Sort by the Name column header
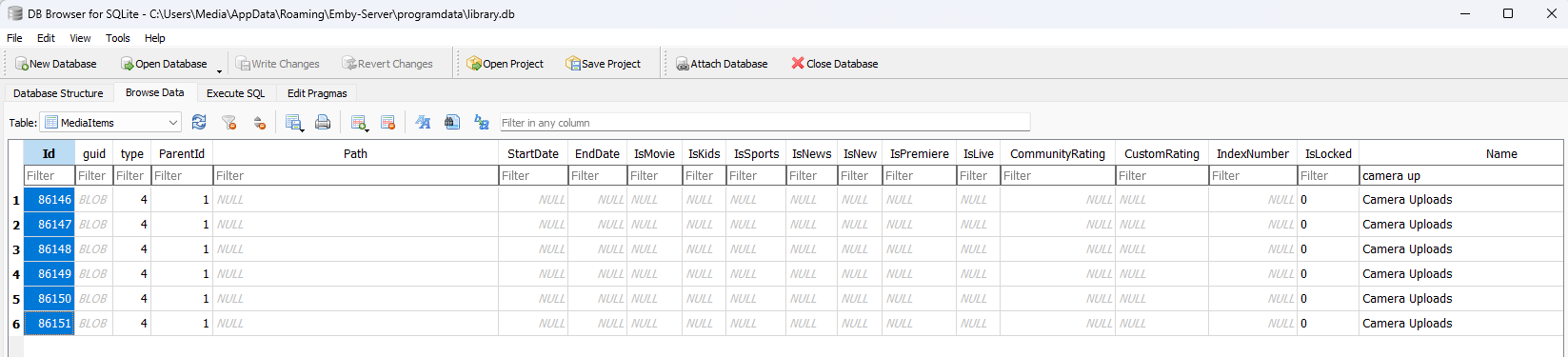Screen dimensions: 1568x357 pyautogui.click(x=1501, y=153)
